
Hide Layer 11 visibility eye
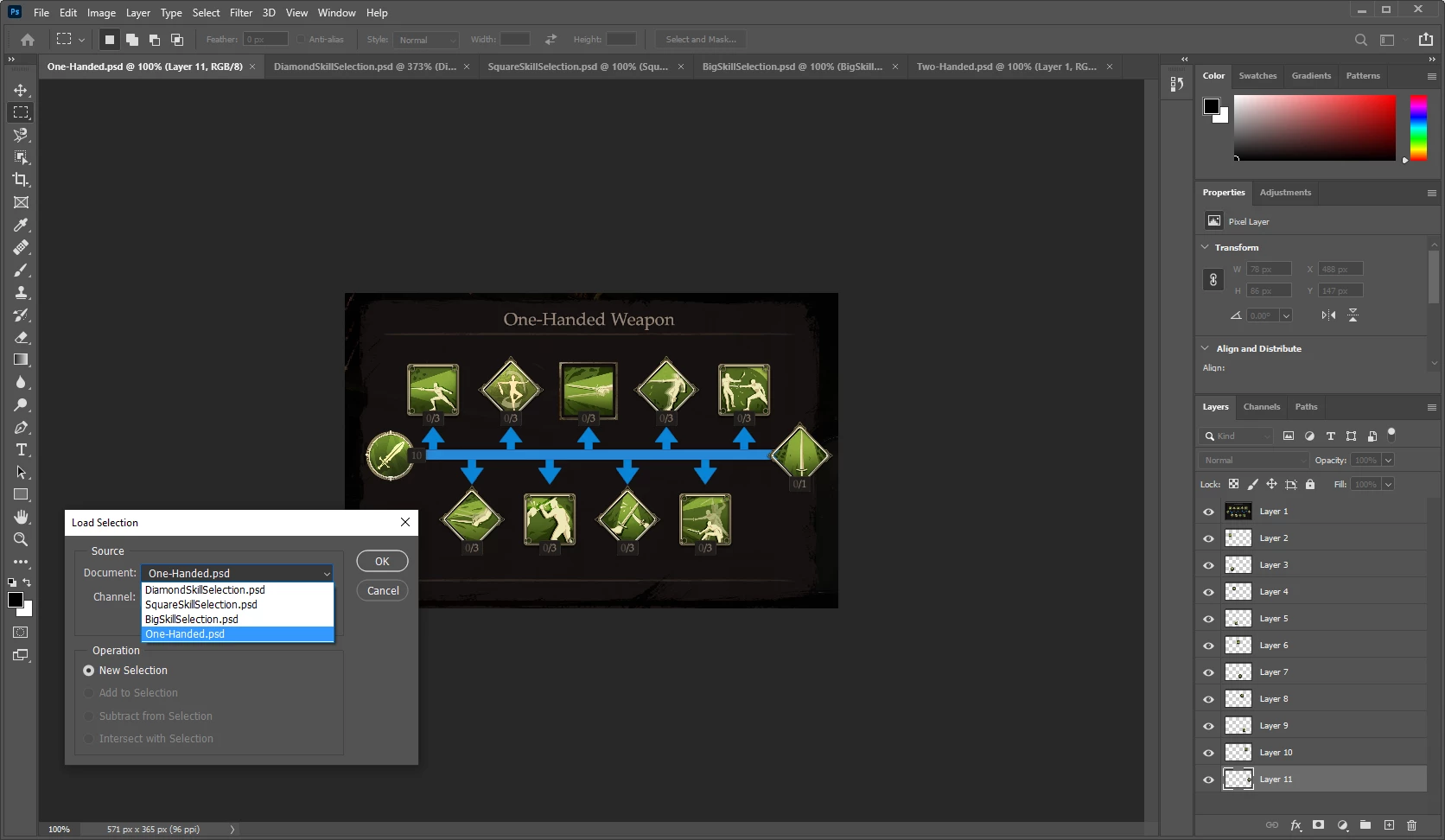[x=1208, y=780]
